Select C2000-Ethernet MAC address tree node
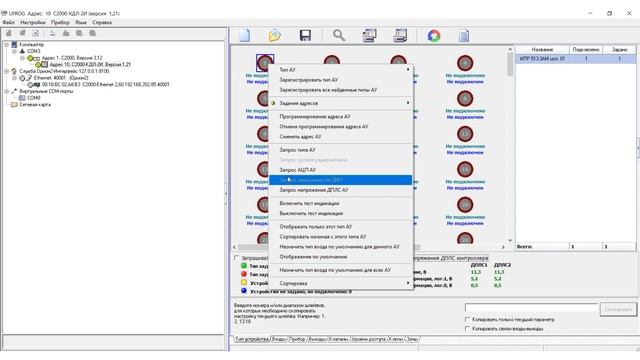Viewport: 640px width, 360px height. (x=105, y=84)
